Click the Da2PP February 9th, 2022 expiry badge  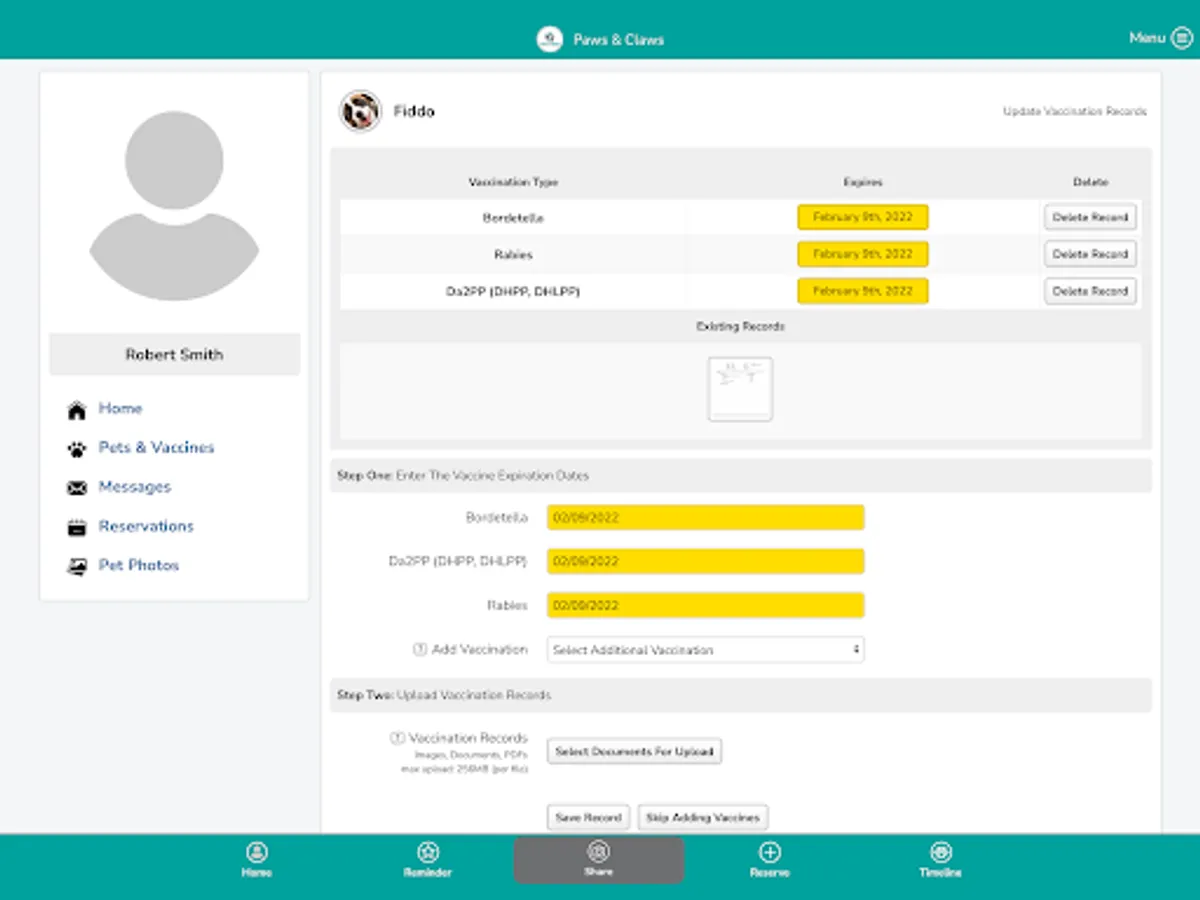coord(863,291)
